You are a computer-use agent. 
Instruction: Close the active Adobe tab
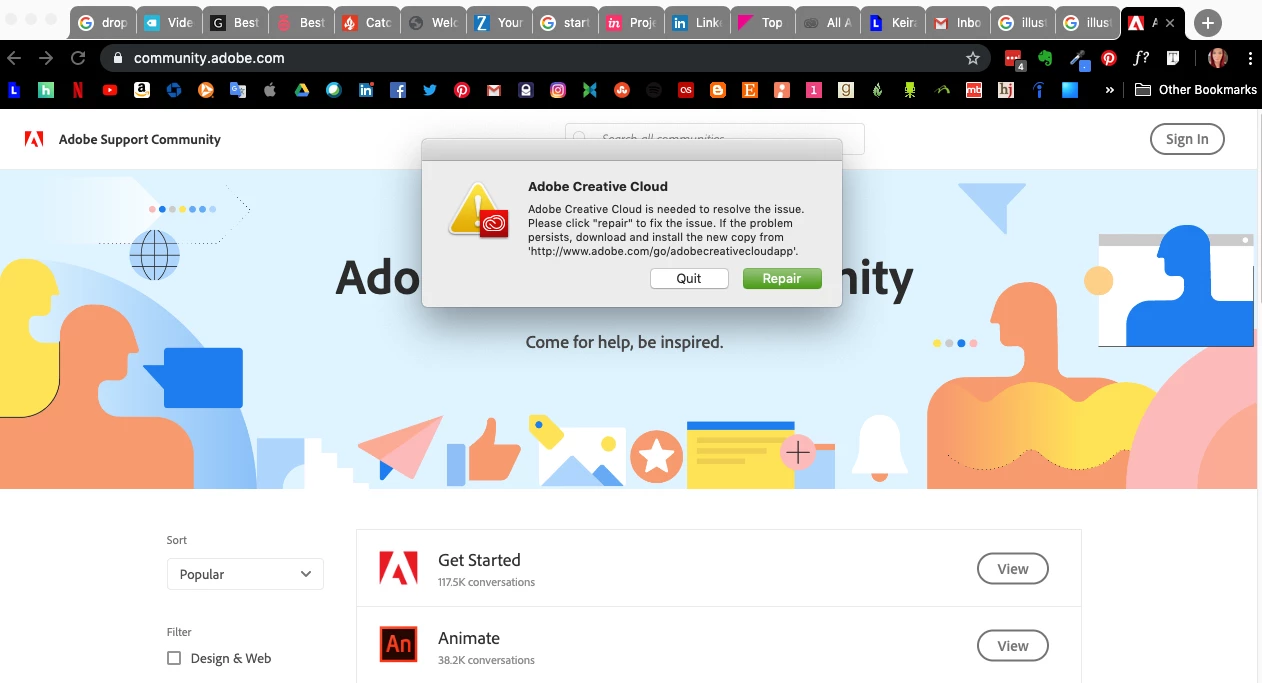point(1170,22)
